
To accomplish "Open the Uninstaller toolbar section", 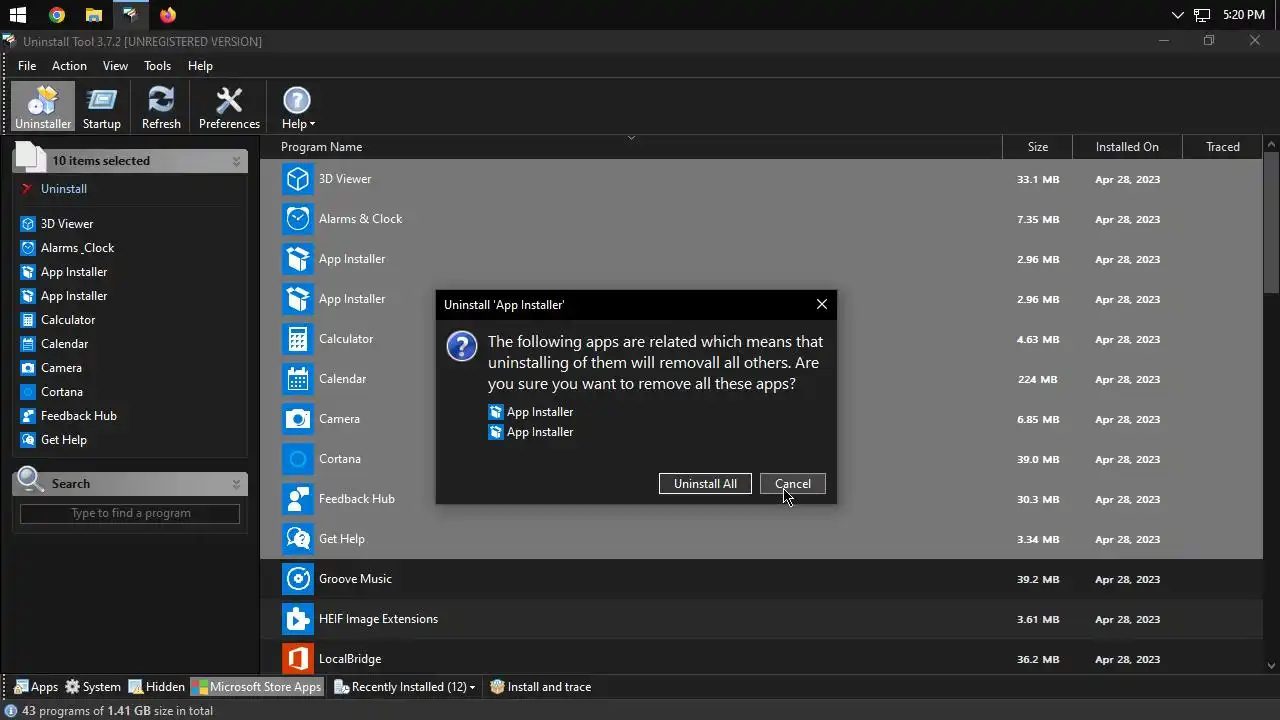I will click(43, 107).
